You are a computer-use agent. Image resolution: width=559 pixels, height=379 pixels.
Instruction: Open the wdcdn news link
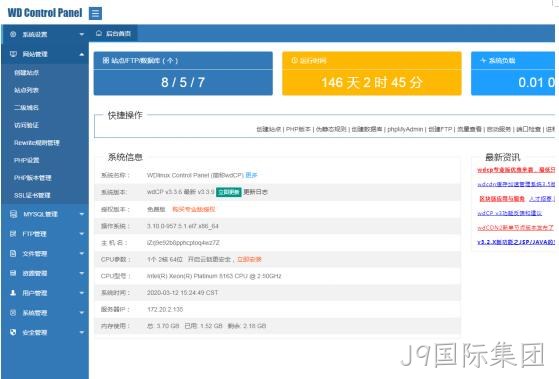(516, 184)
